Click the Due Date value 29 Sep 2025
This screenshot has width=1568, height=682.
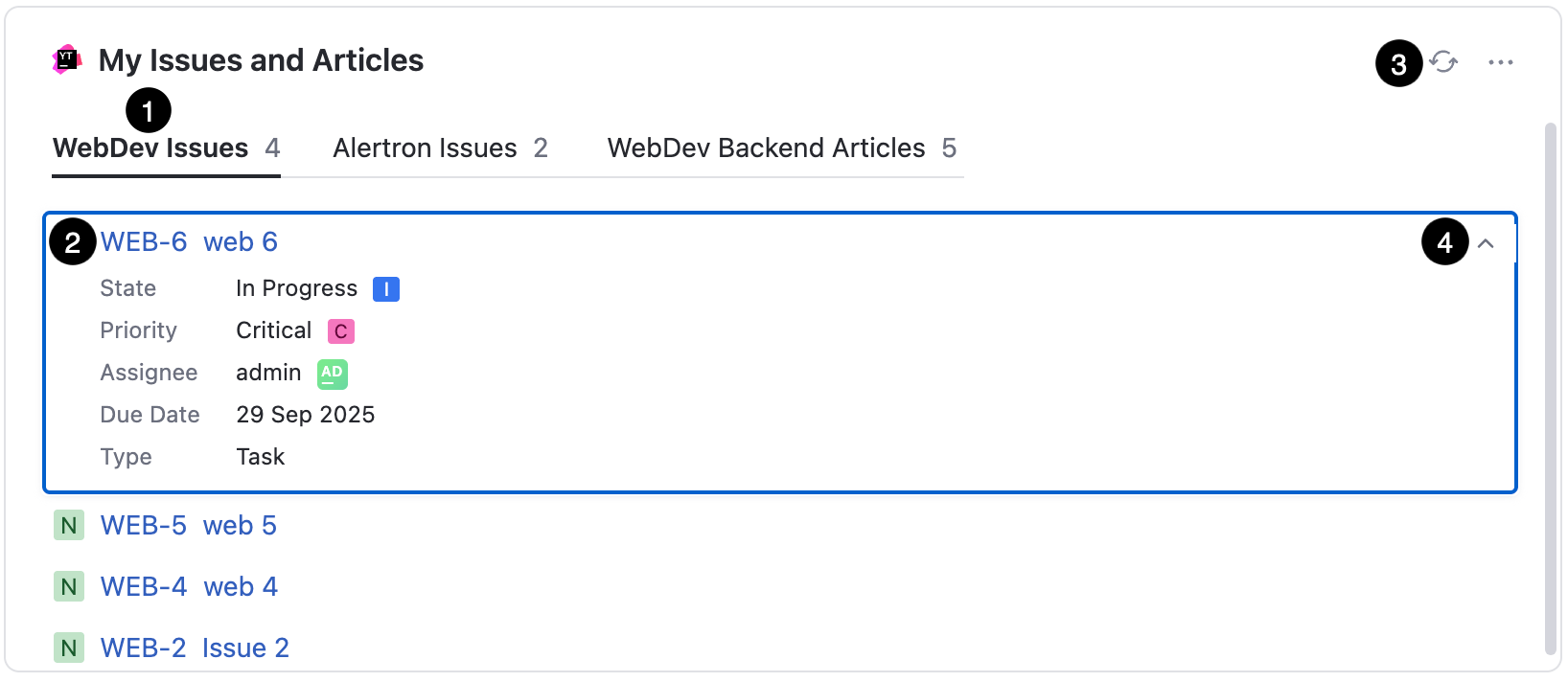[x=306, y=414]
